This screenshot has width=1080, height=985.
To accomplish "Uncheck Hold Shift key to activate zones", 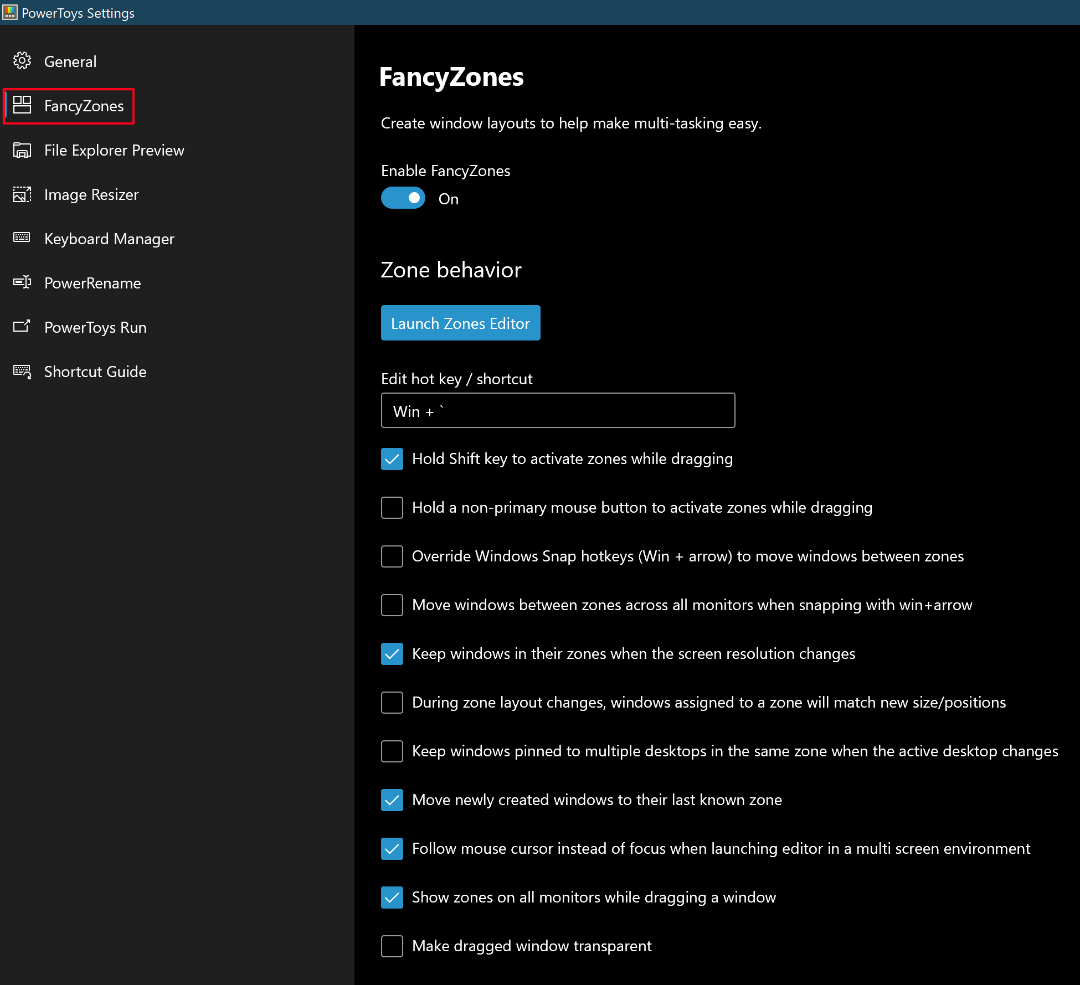I will pos(391,459).
